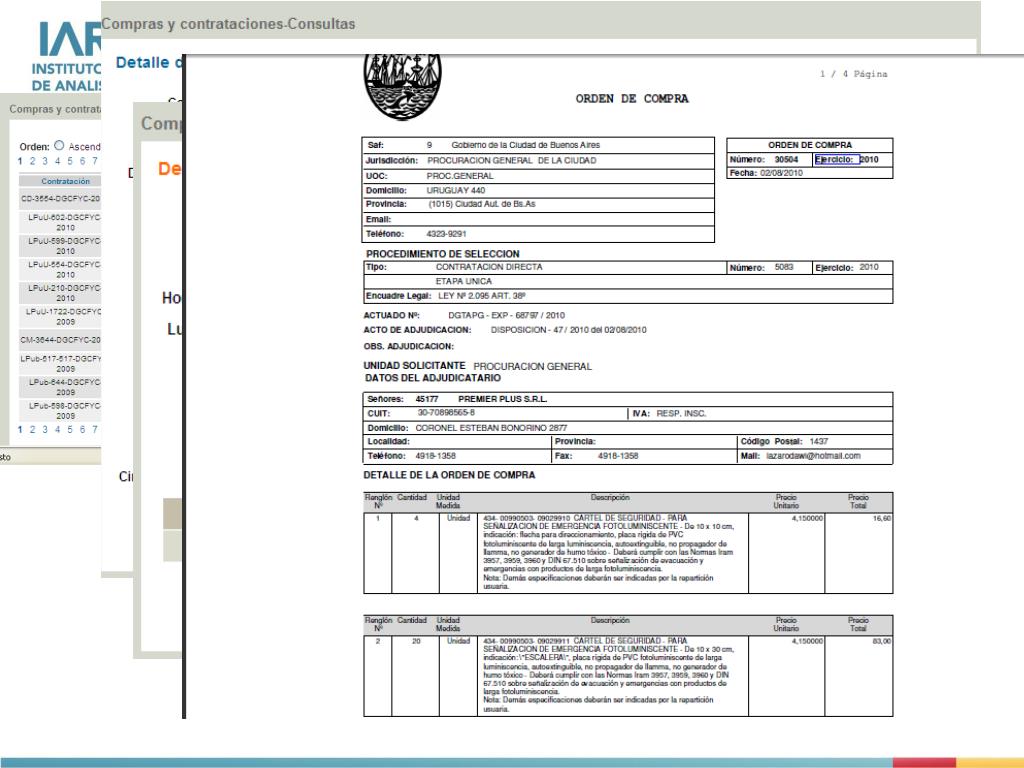Open the CM-3644-DGCFYC contratación row
Image resolution: width=1024 pixels, height=768 pixels.
point(60,340)
